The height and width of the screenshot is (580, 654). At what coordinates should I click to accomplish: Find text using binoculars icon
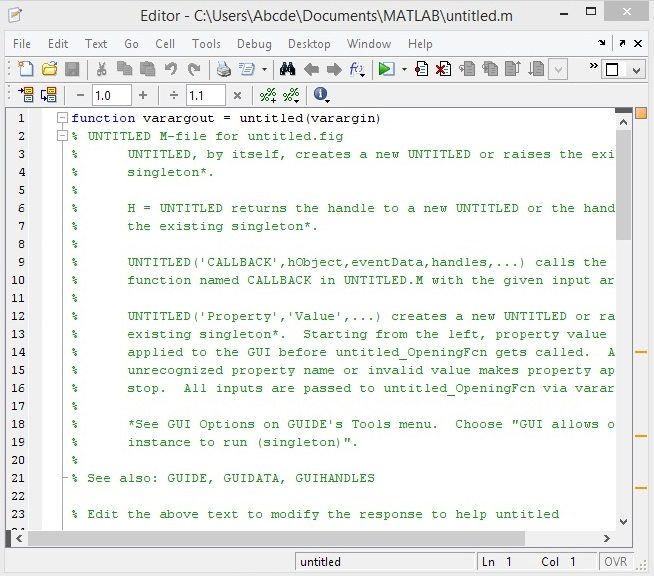tap(287, 69)
